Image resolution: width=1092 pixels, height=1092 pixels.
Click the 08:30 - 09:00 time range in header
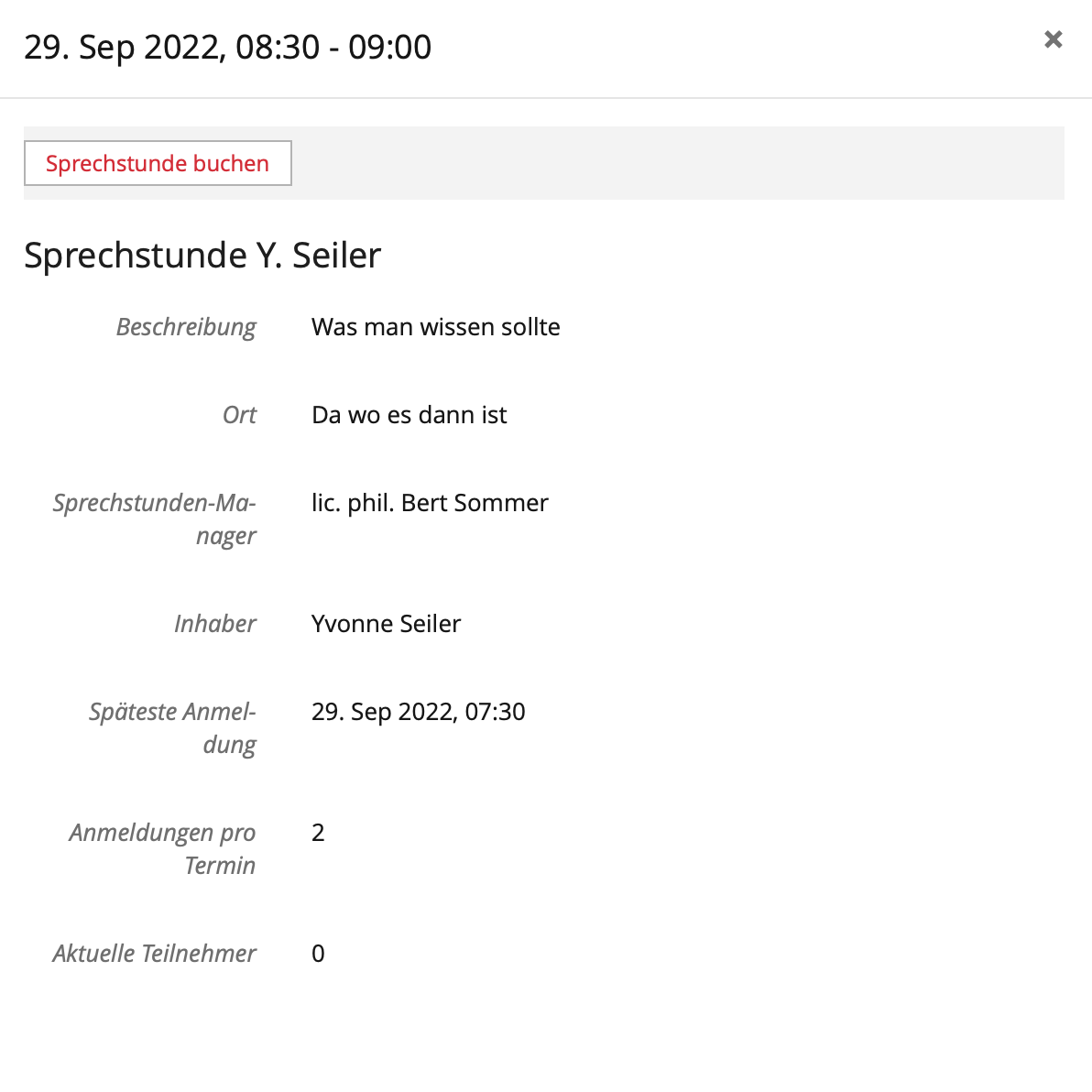(x=333, y=47)
